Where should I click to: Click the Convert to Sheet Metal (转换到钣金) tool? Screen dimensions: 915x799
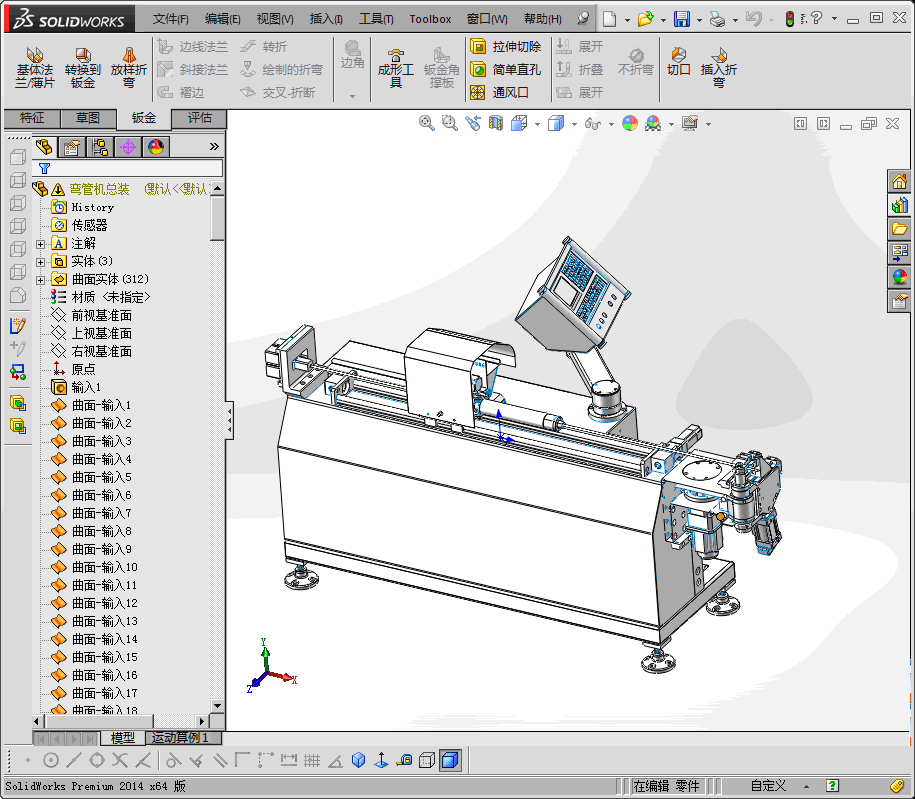[82, 68]
